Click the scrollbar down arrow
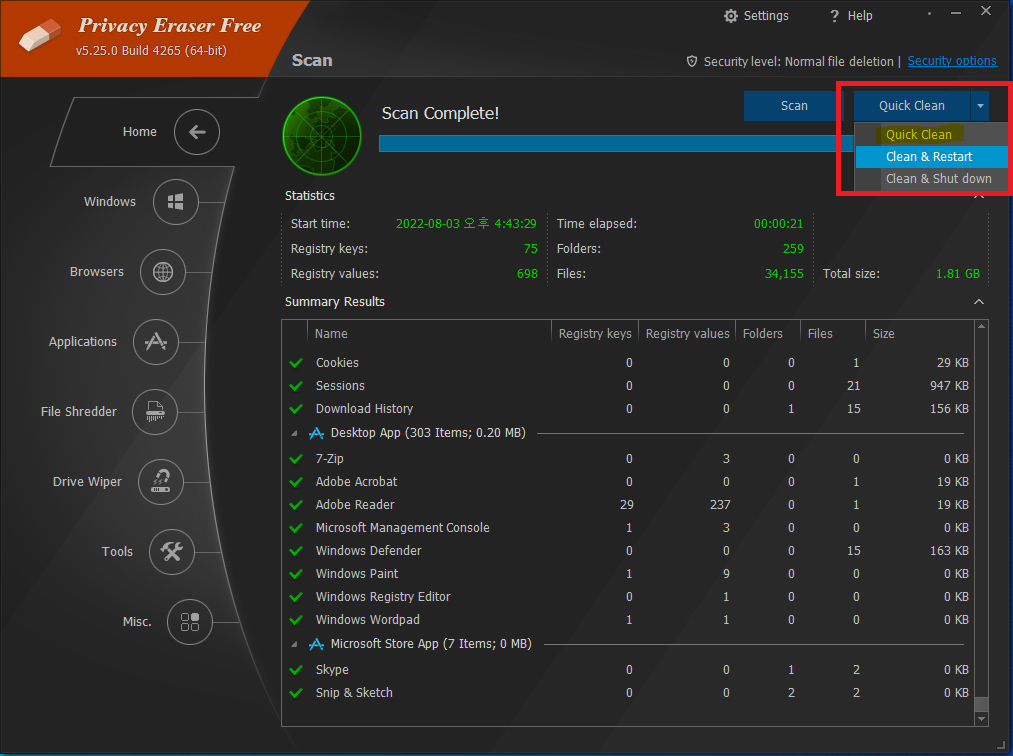1013x756 pixels. click(981, 719)
